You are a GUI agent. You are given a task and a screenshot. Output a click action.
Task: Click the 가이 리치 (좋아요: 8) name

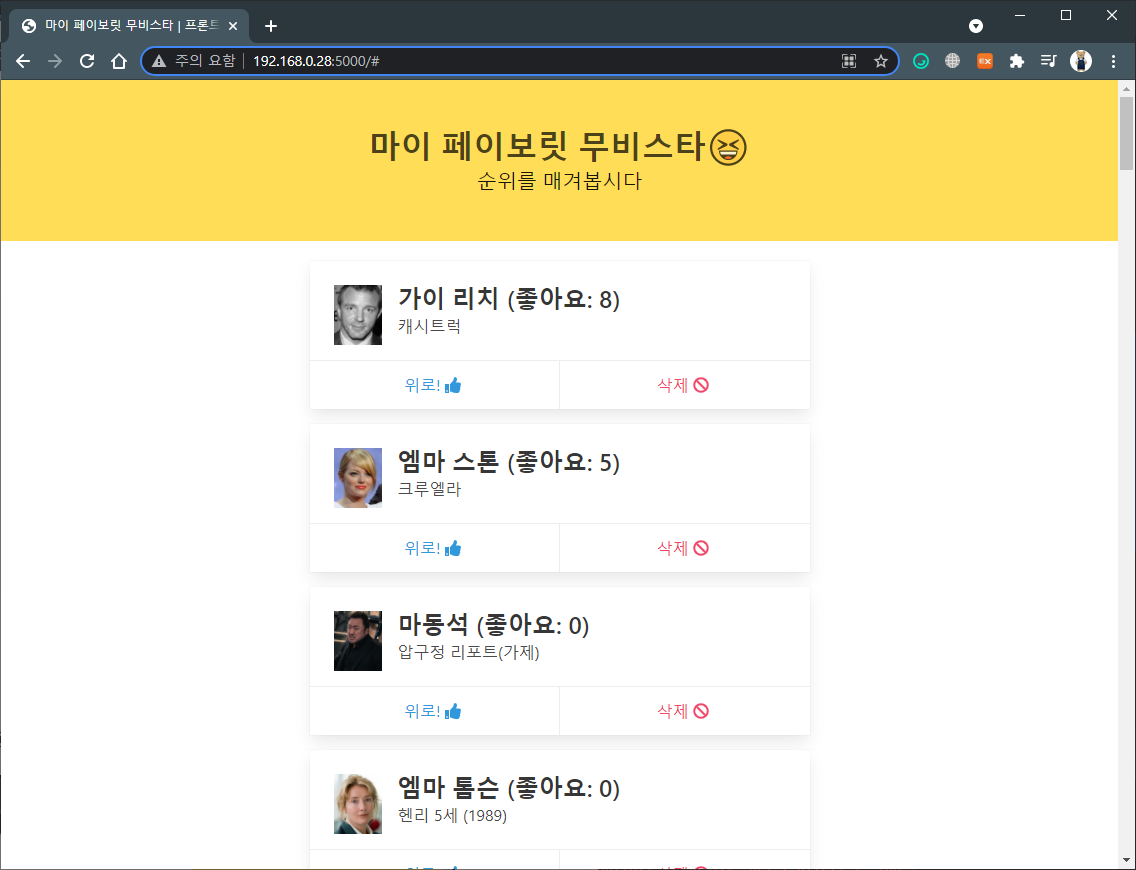(x=509, y=298)
